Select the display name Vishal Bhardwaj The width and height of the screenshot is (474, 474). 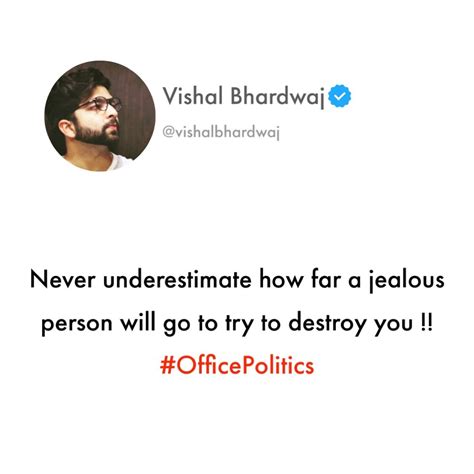(x=244, y=97)
